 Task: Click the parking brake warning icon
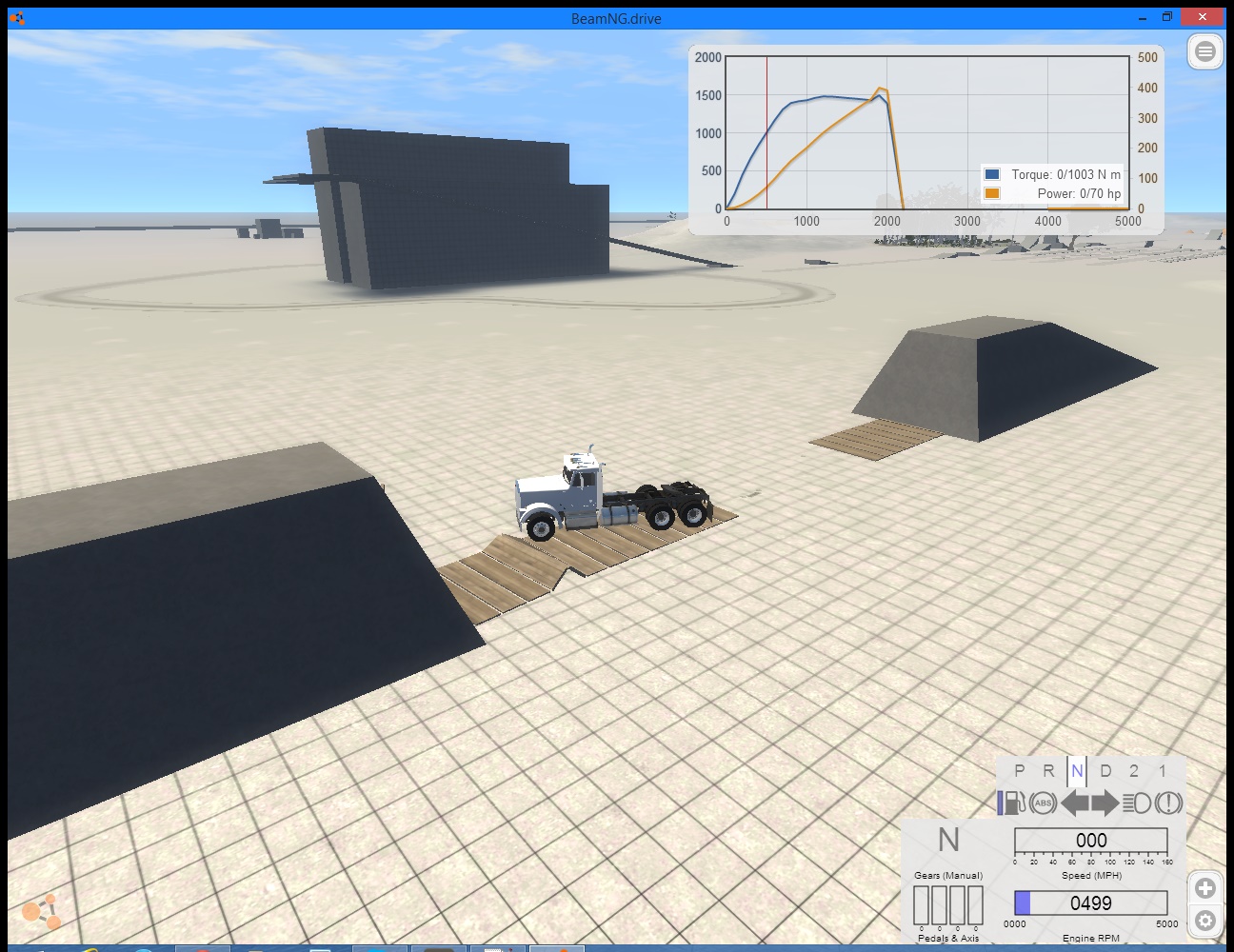(1169, 803)
